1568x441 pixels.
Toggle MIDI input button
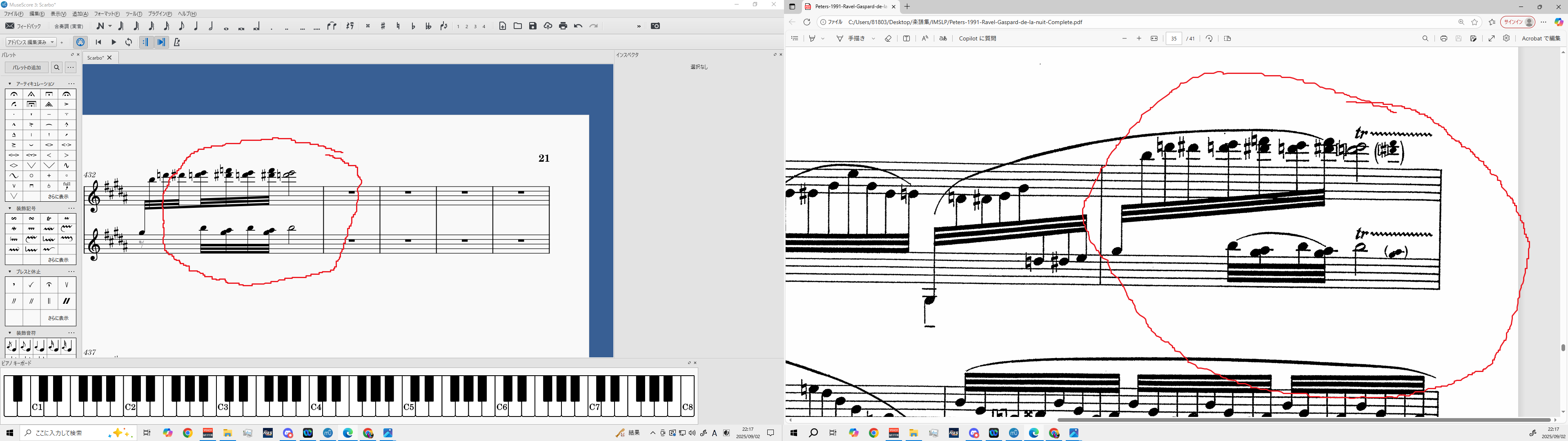[x=80, y=42]
